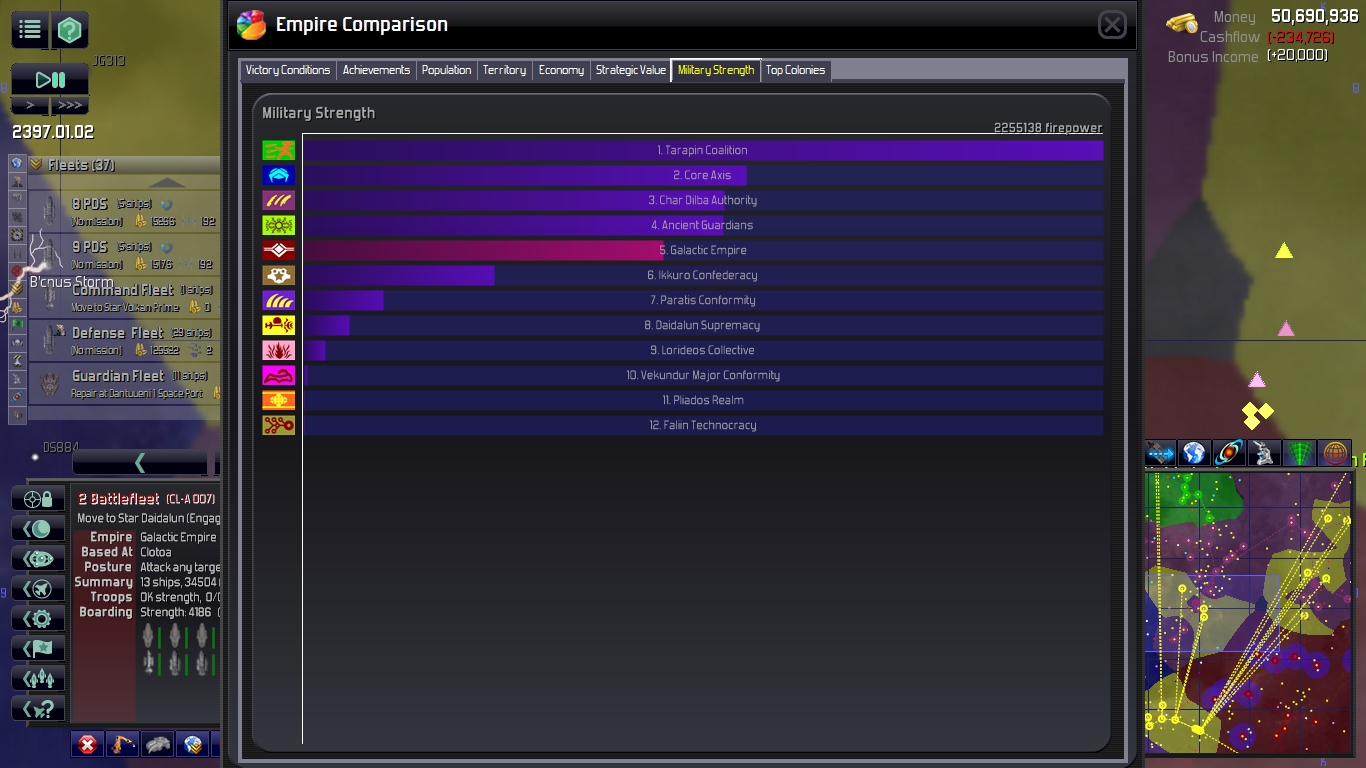Image resolution: width=1366 pixels, height=768 pixels.
Task: Open the Achievements tab
Action: [376, 70]
